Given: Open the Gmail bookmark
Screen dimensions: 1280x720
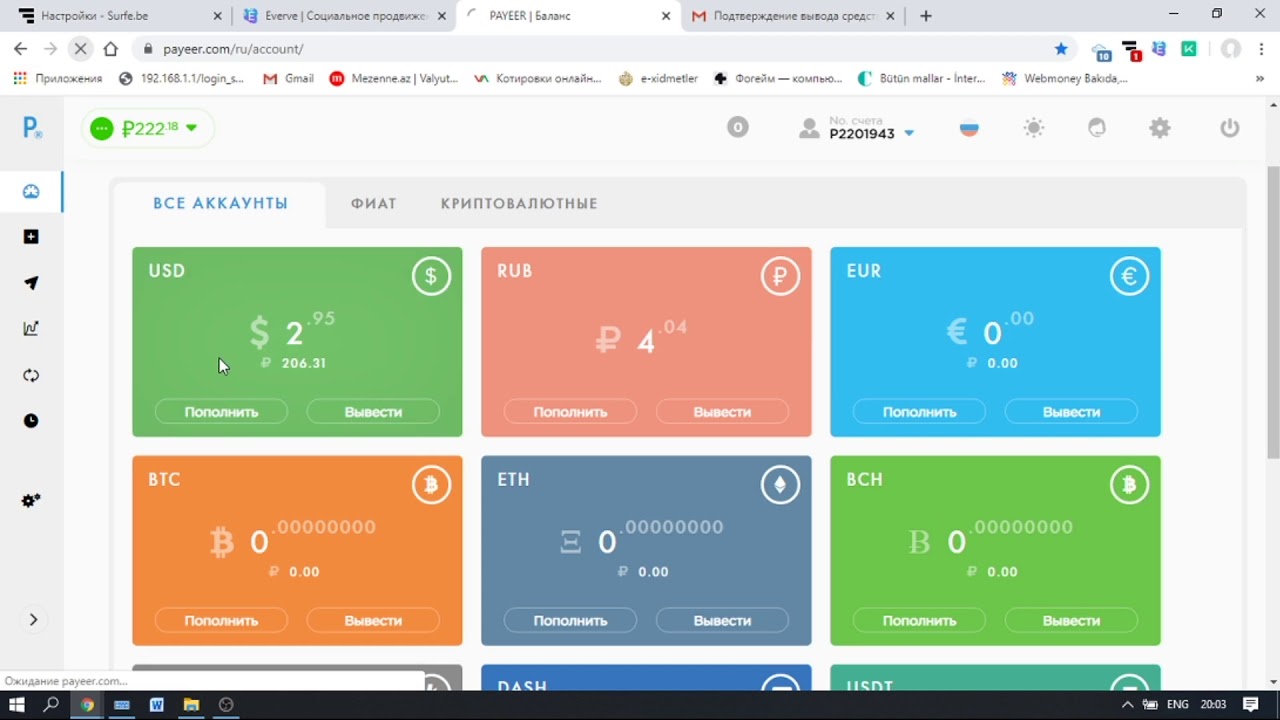Looking at the screenshot, I should coord(288,78).
